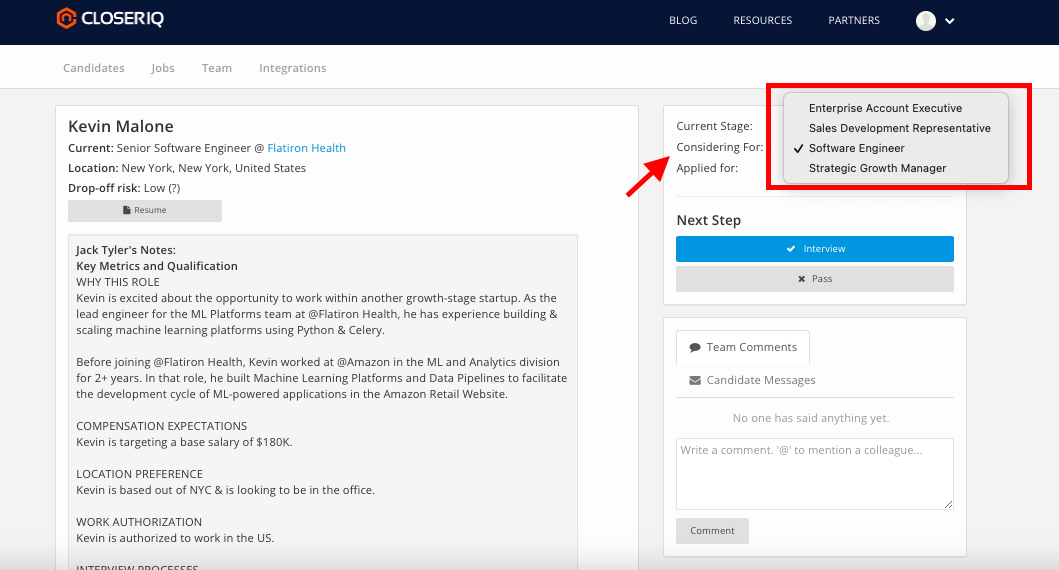Switch to Team Comments tab
Image resolution: width=1059 pixels, height=570 pixels.
point(743,347)
